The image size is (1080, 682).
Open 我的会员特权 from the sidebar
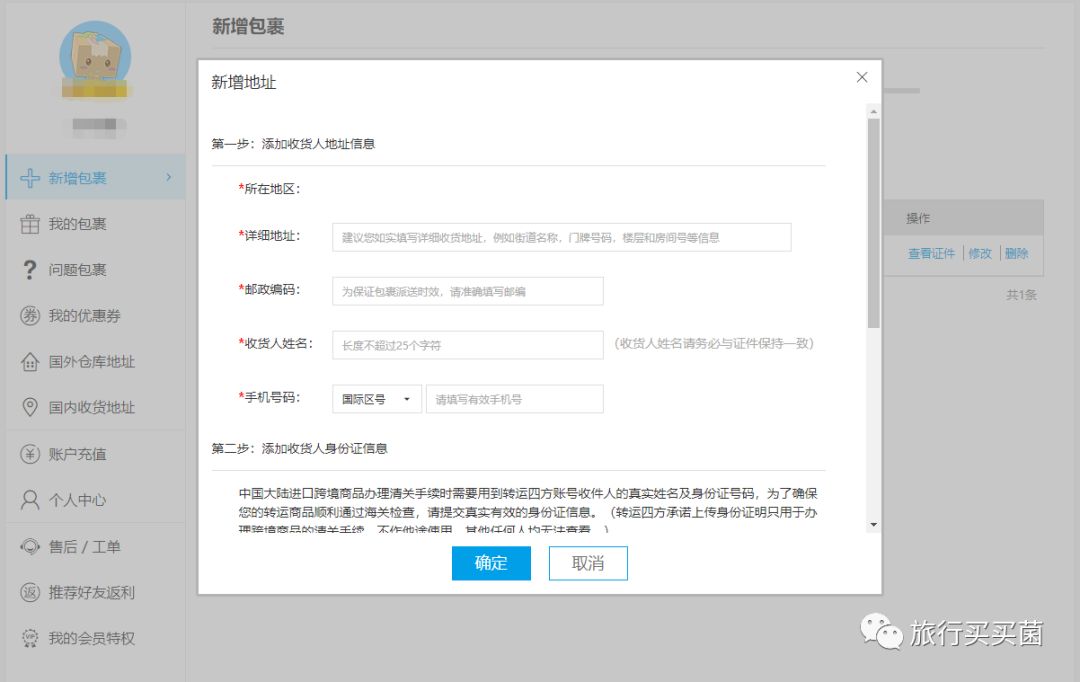pyautogui.click(x=90, y=638)
